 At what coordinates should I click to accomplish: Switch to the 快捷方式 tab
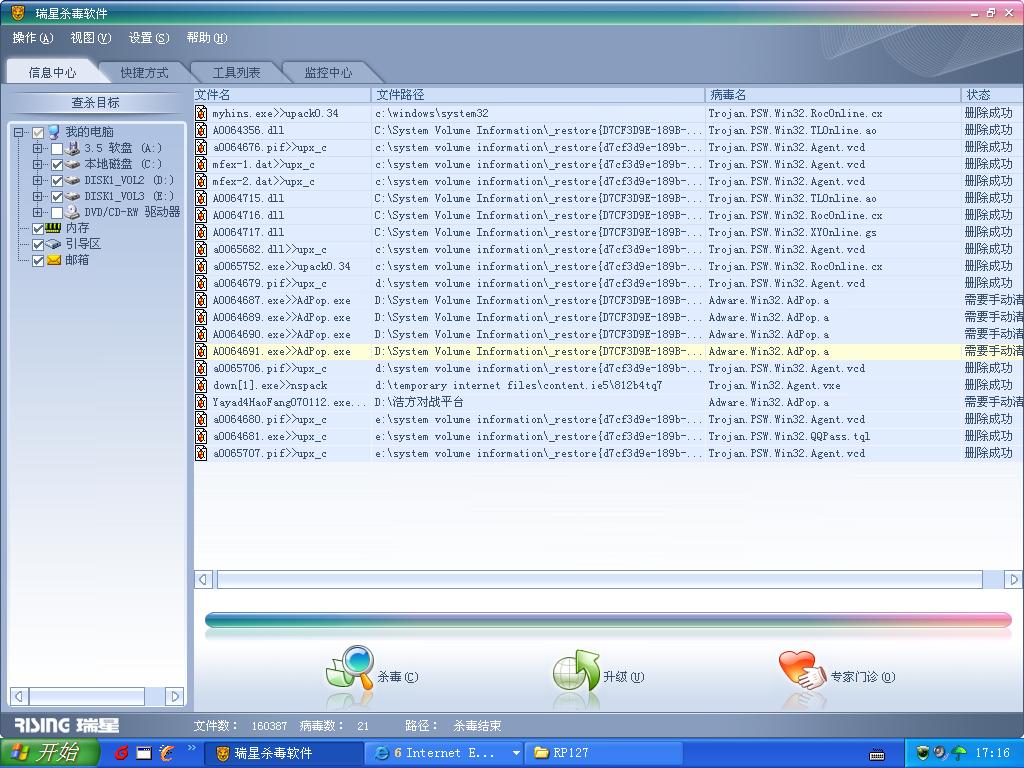[x=144, y=72]
